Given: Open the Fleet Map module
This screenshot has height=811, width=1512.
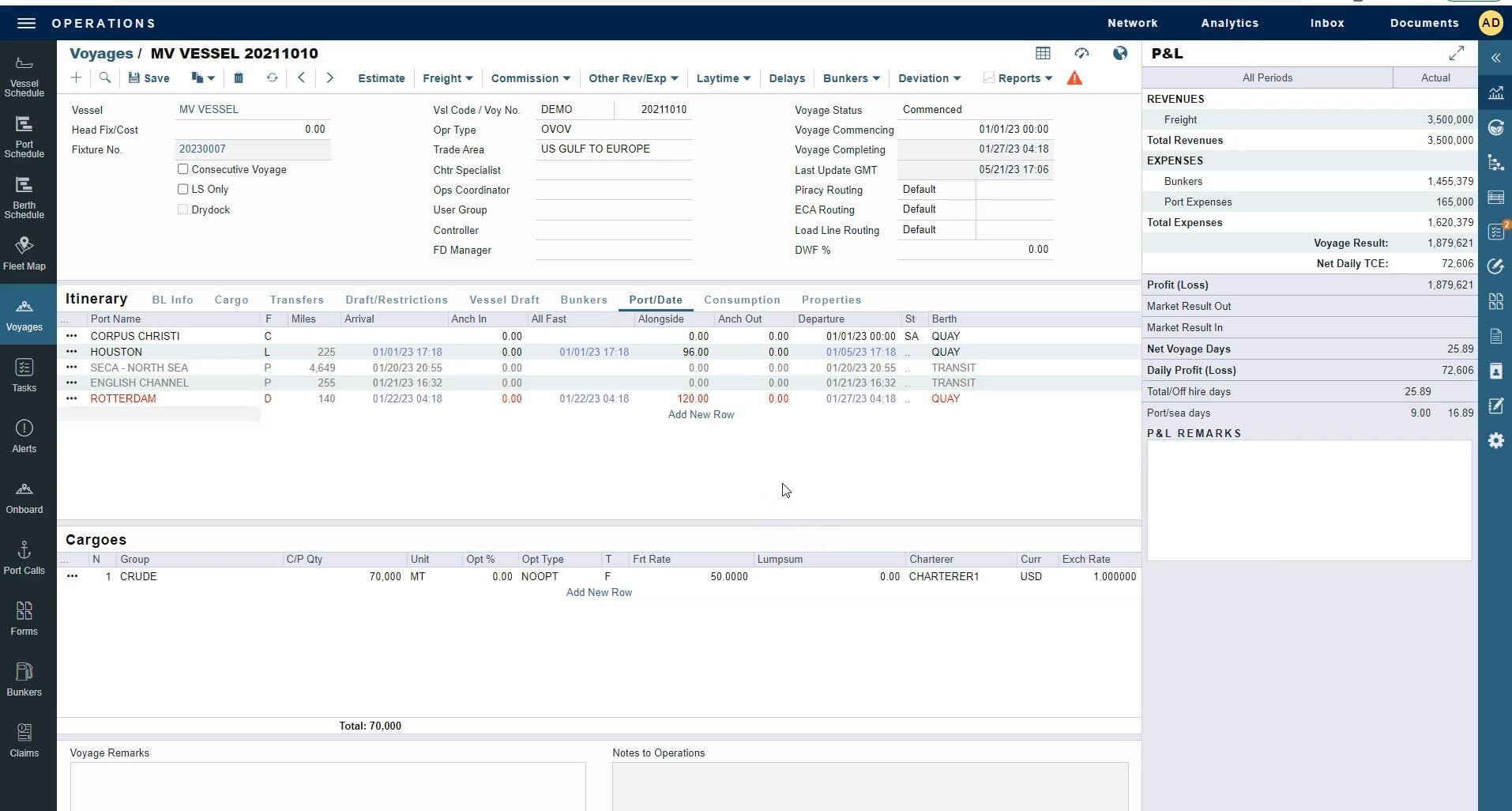Looking at the screenshot, I should click(24, 254).
